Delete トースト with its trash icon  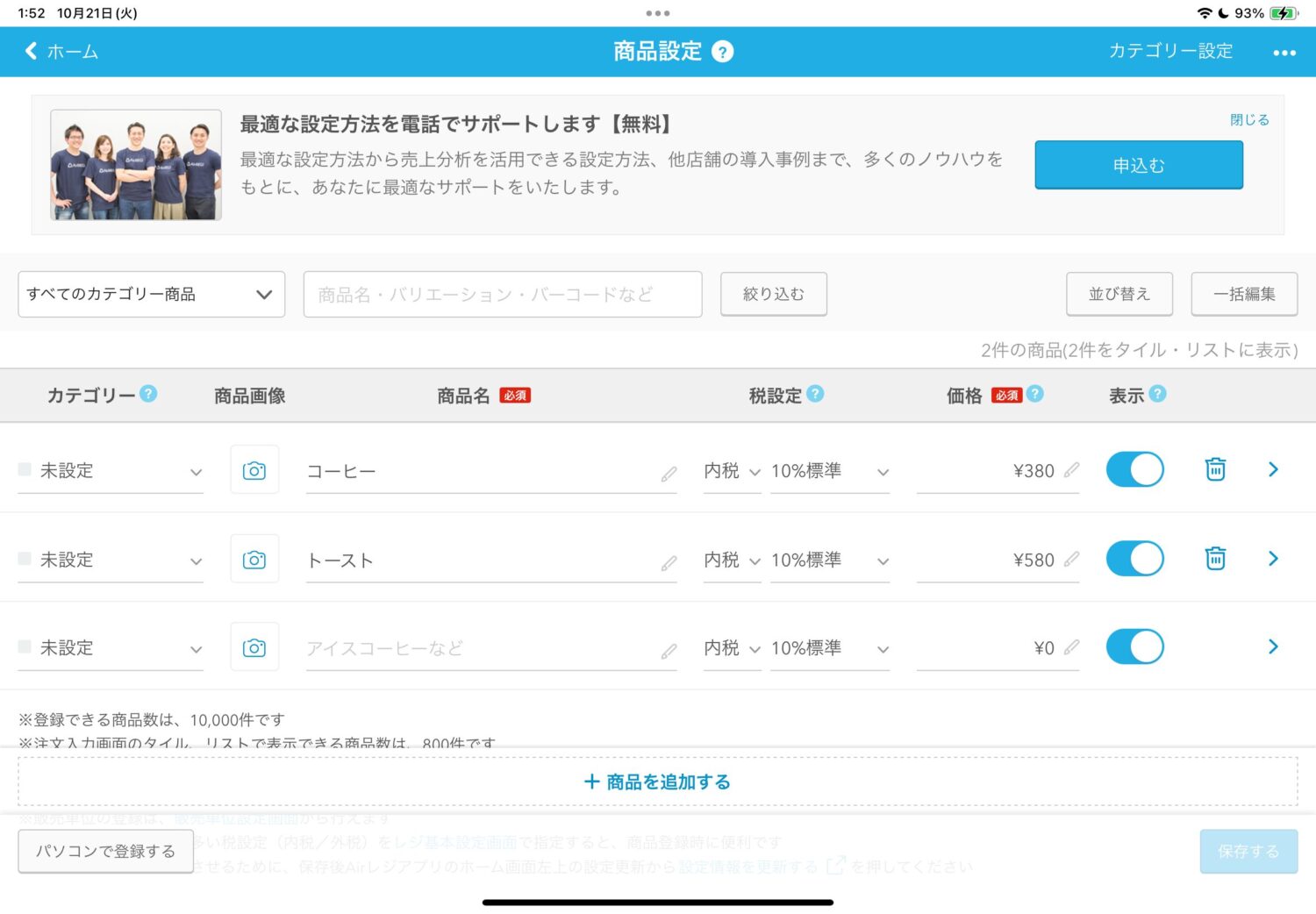pos(1215,559)
